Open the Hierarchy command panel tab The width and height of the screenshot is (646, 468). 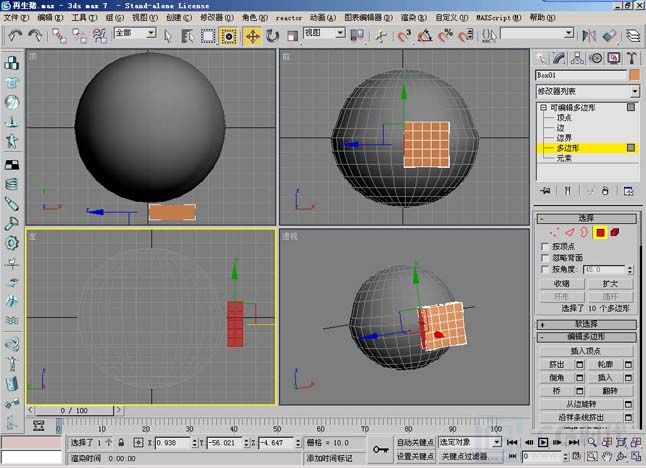point(577,58)
